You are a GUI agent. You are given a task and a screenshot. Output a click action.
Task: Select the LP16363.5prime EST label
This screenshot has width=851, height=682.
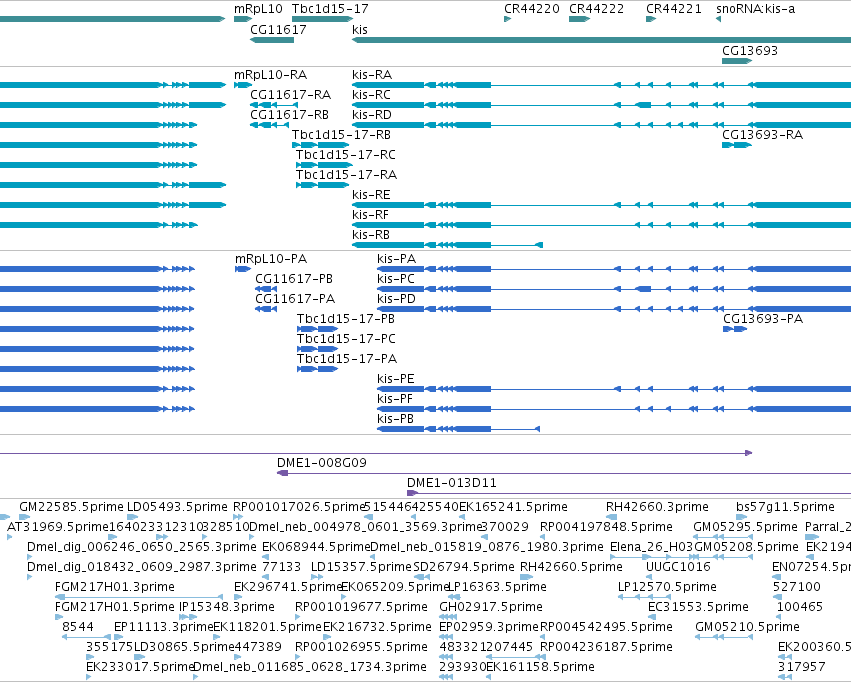coord(497,587)
